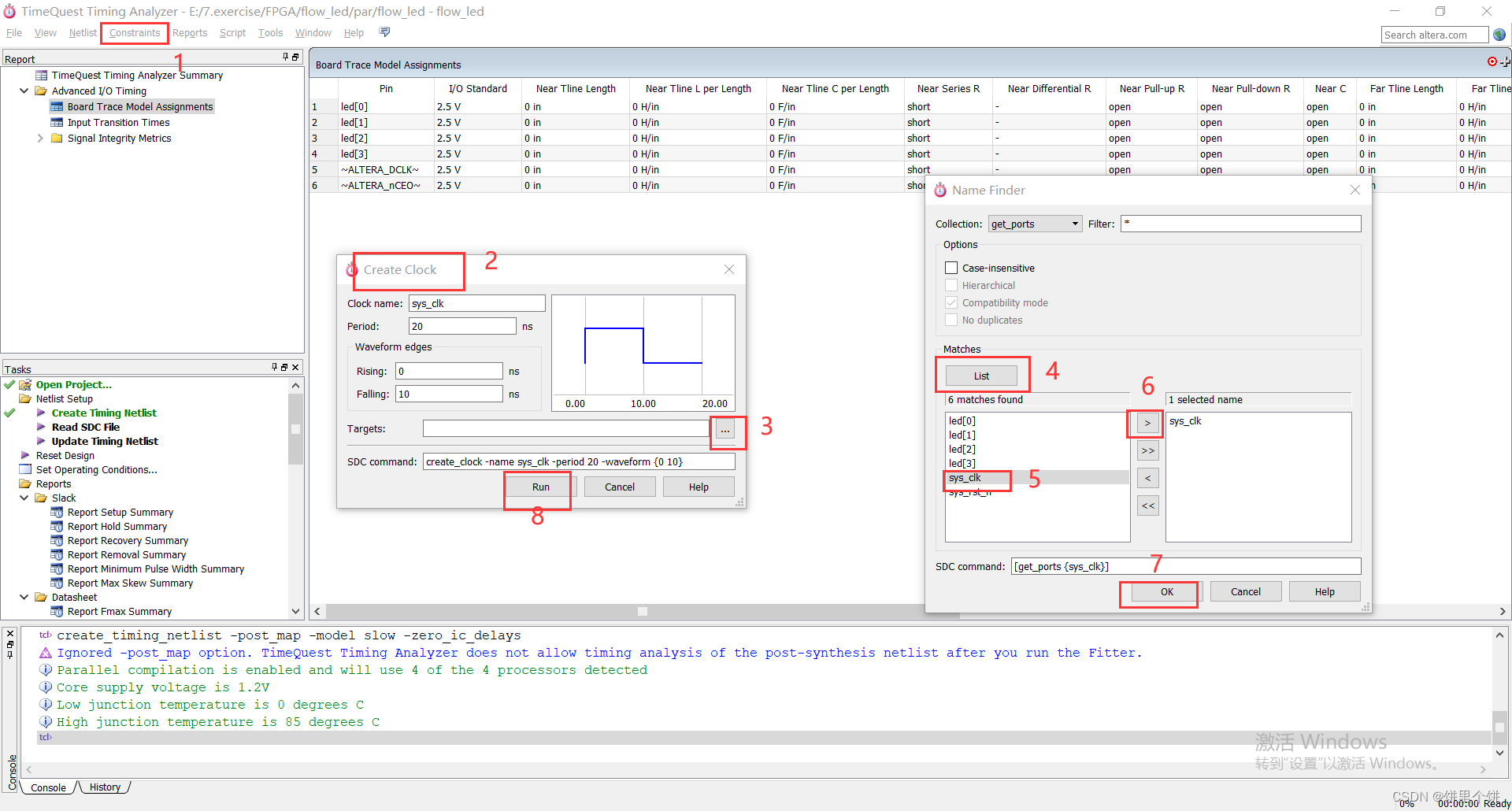Cancel the Create Clock dialog

pyautogui.click(x=620, y=487)
